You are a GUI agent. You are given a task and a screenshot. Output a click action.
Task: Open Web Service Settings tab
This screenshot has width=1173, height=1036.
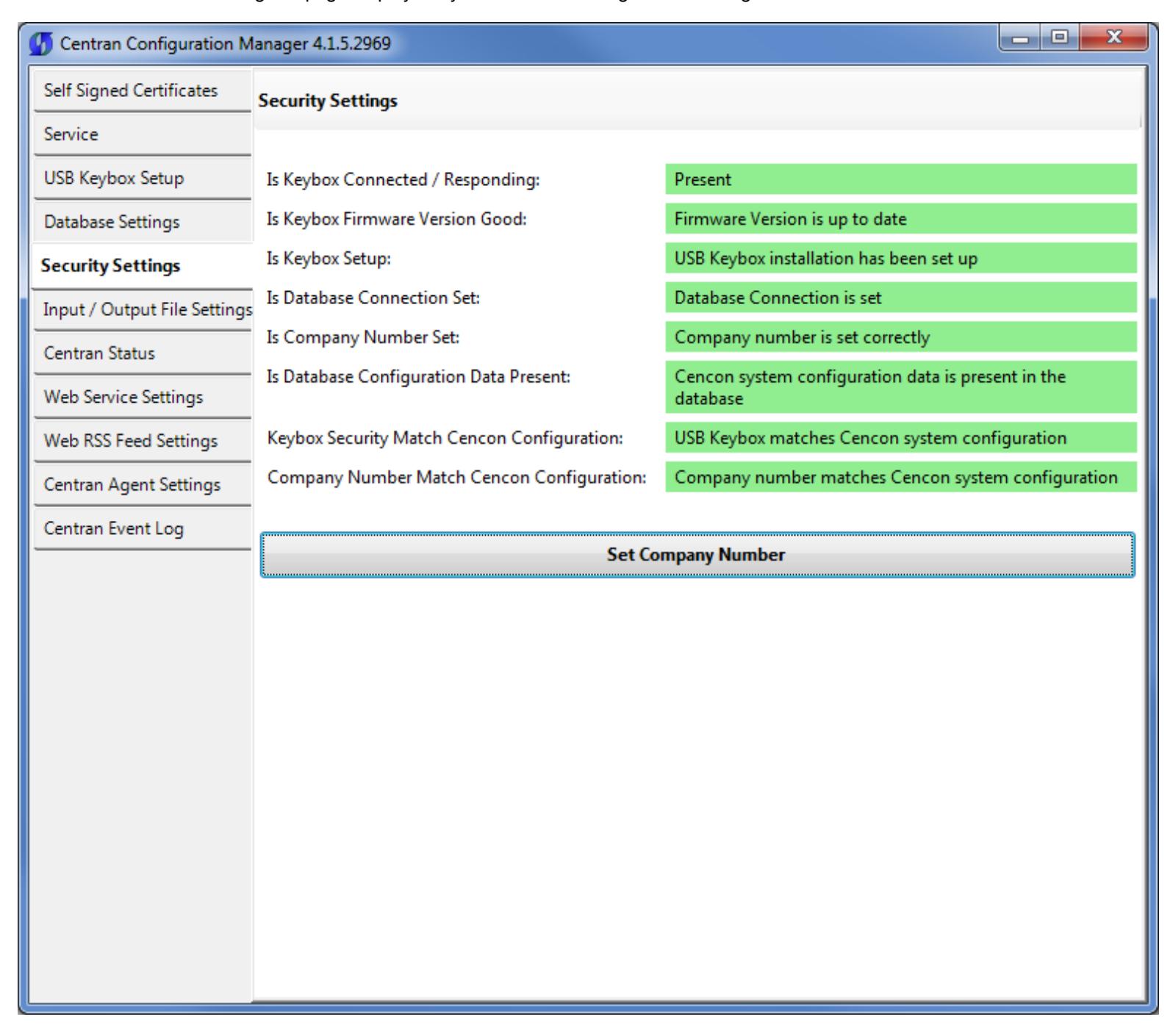click(x=143, y=397)
